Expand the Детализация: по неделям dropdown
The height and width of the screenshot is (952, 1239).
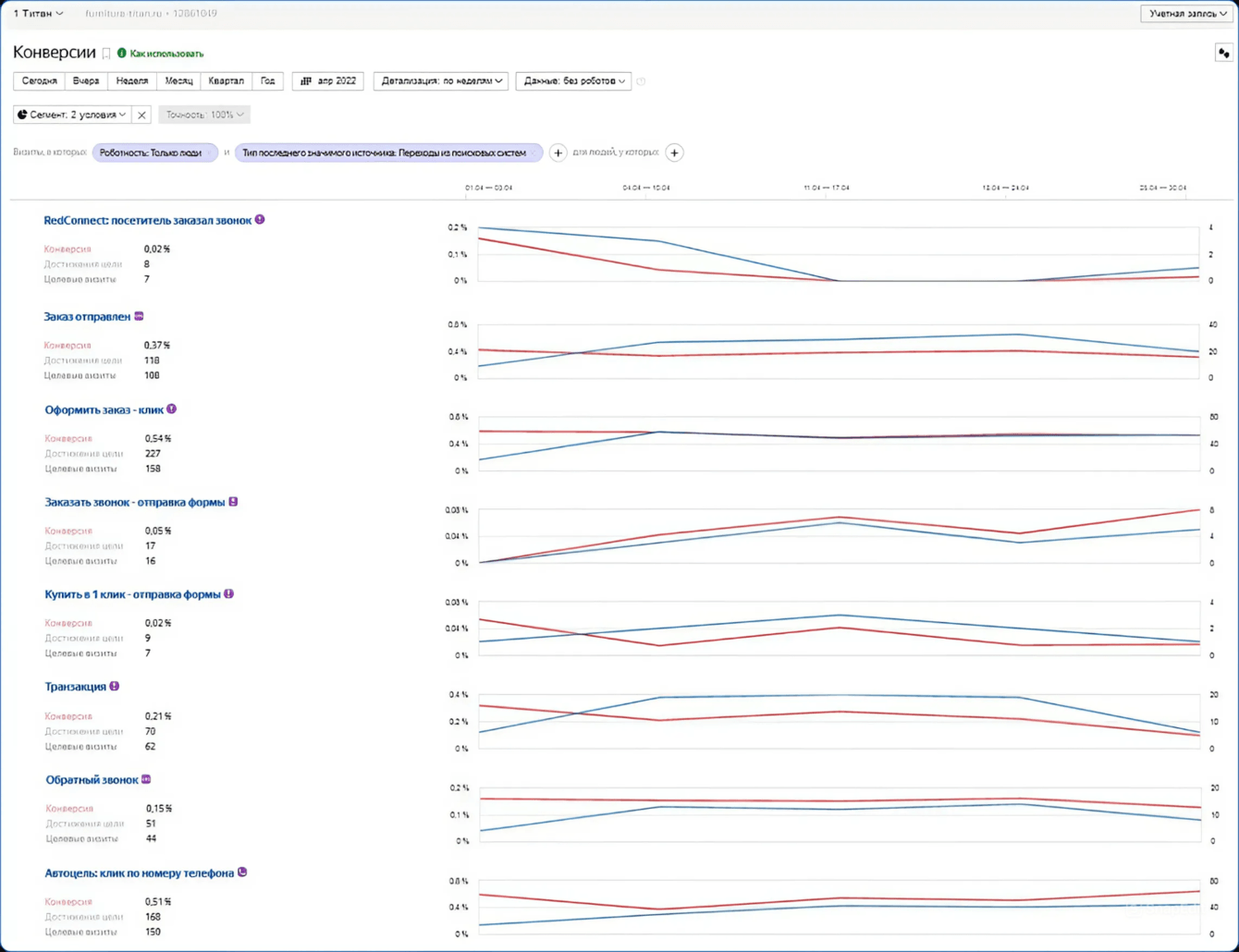click(441, 81)
